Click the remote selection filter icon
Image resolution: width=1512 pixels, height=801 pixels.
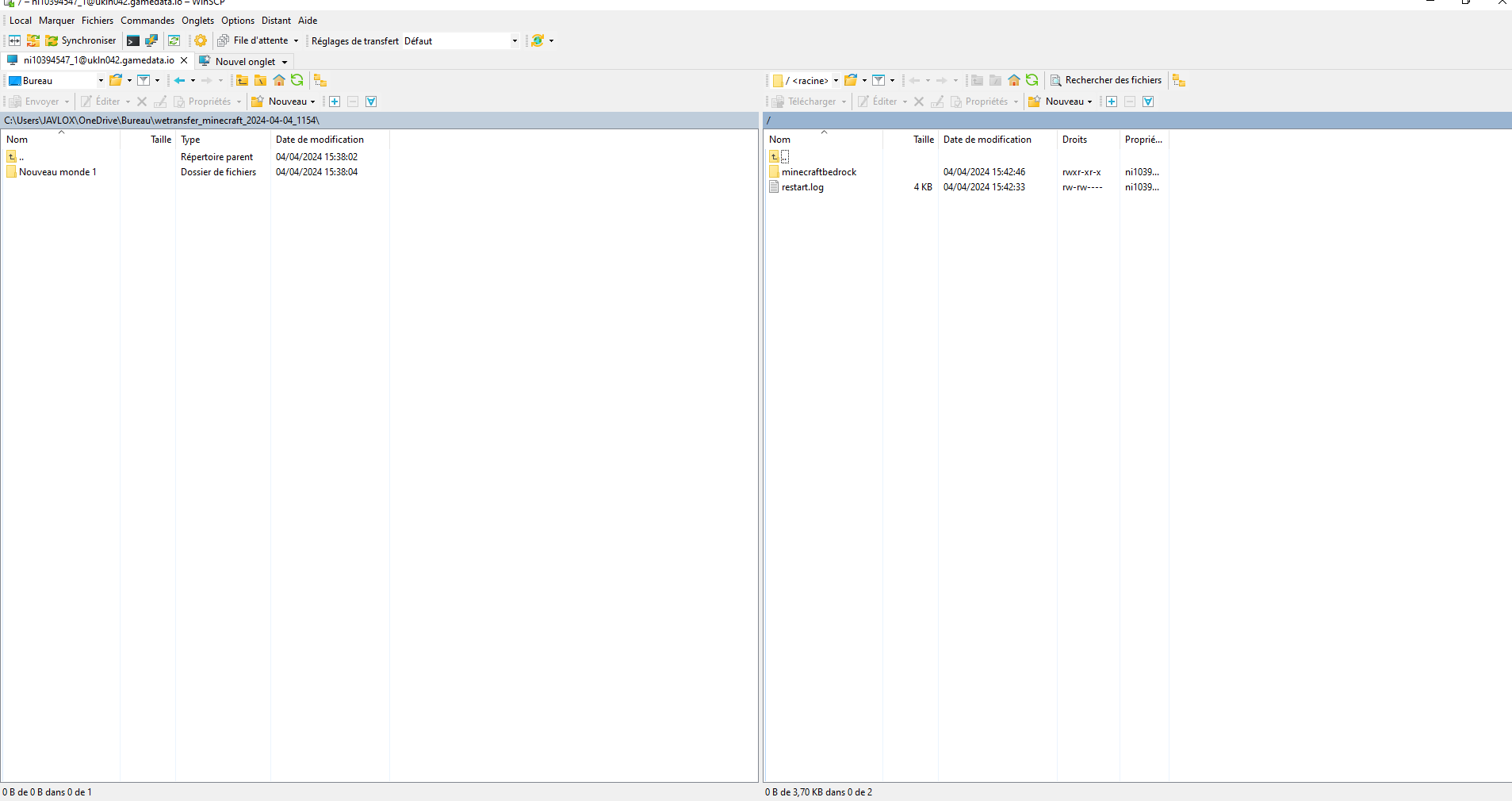point(1148,102)
